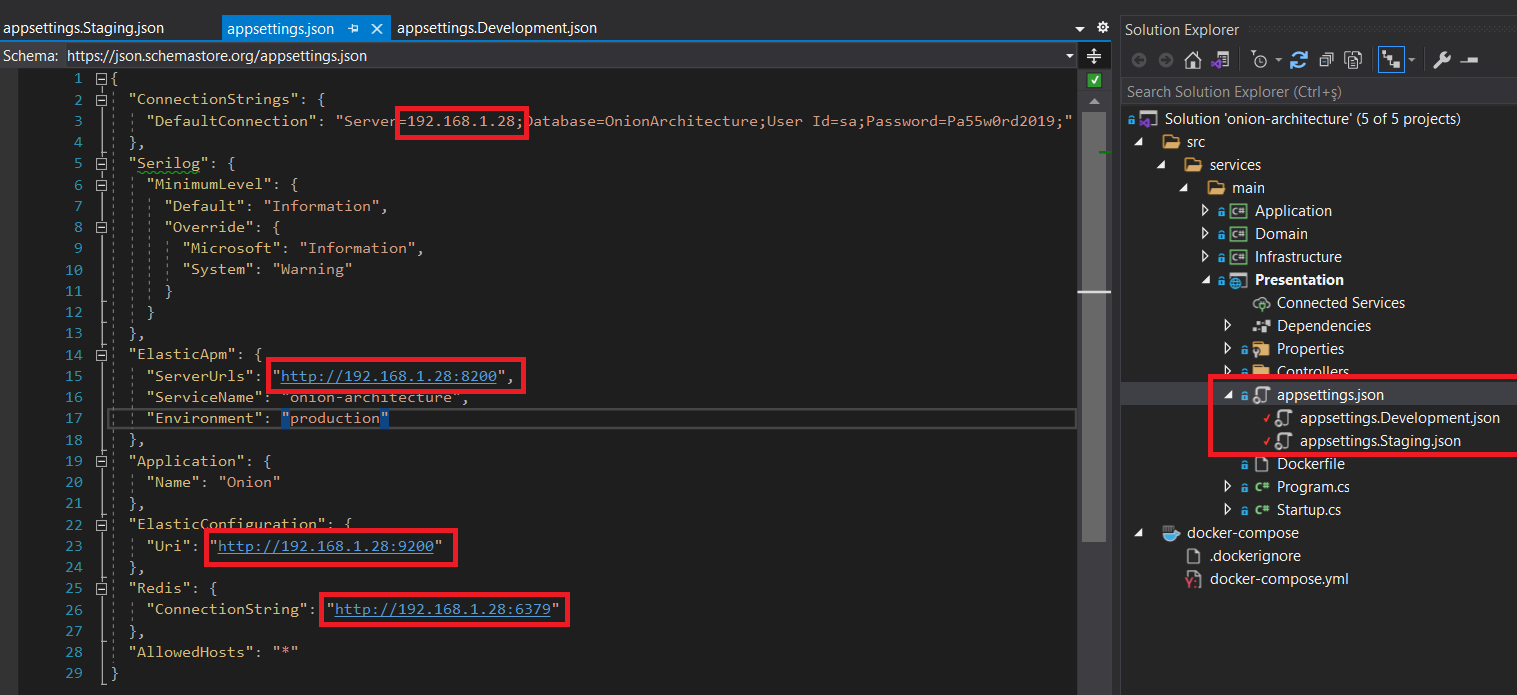Select the docker-compose.yml file
Image resolution: width=1517 pixels, height=695 pixels.
pos(1279,579)
